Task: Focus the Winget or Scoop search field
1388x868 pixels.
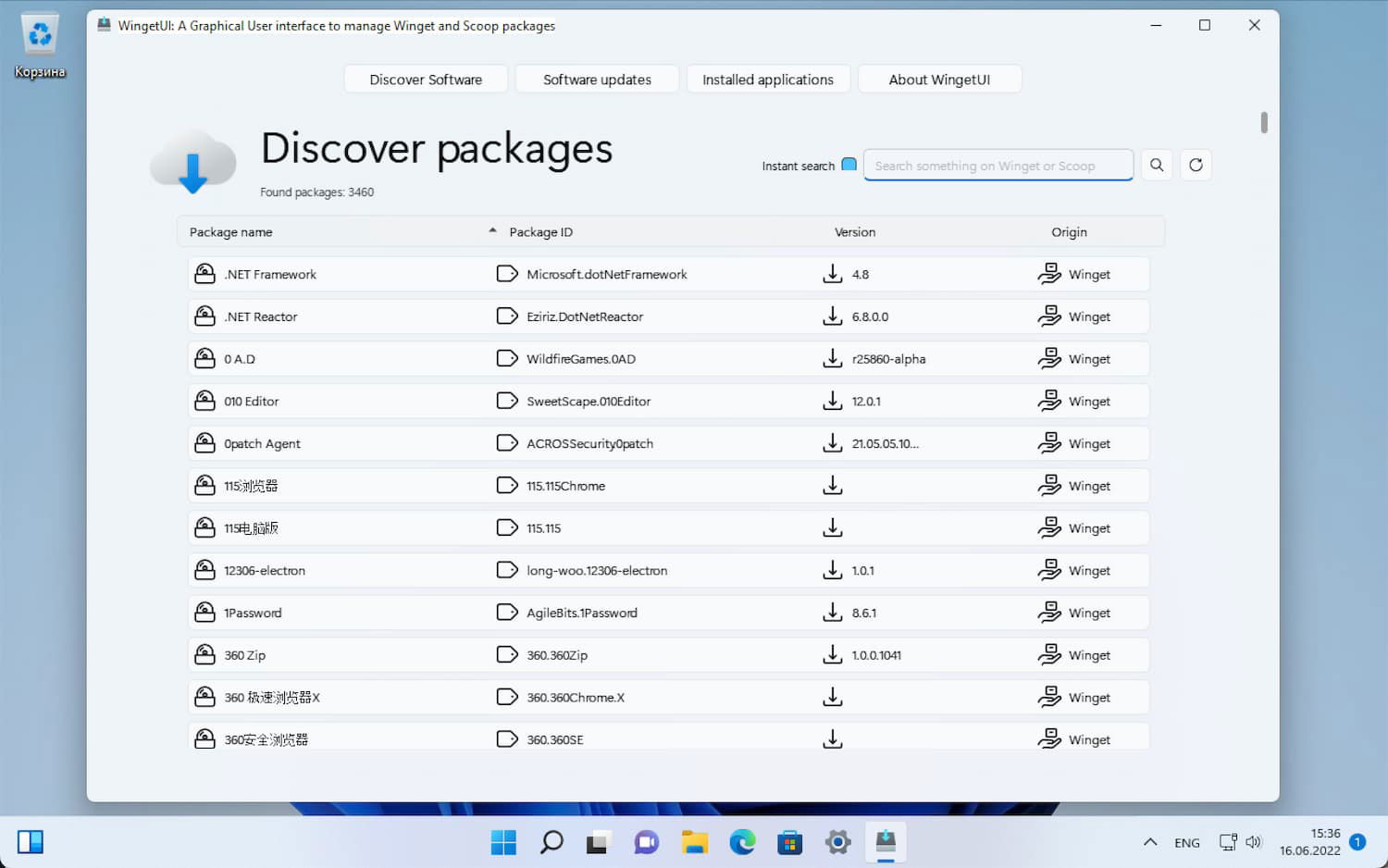Action: pyautogui.click(x=998, y=166)
